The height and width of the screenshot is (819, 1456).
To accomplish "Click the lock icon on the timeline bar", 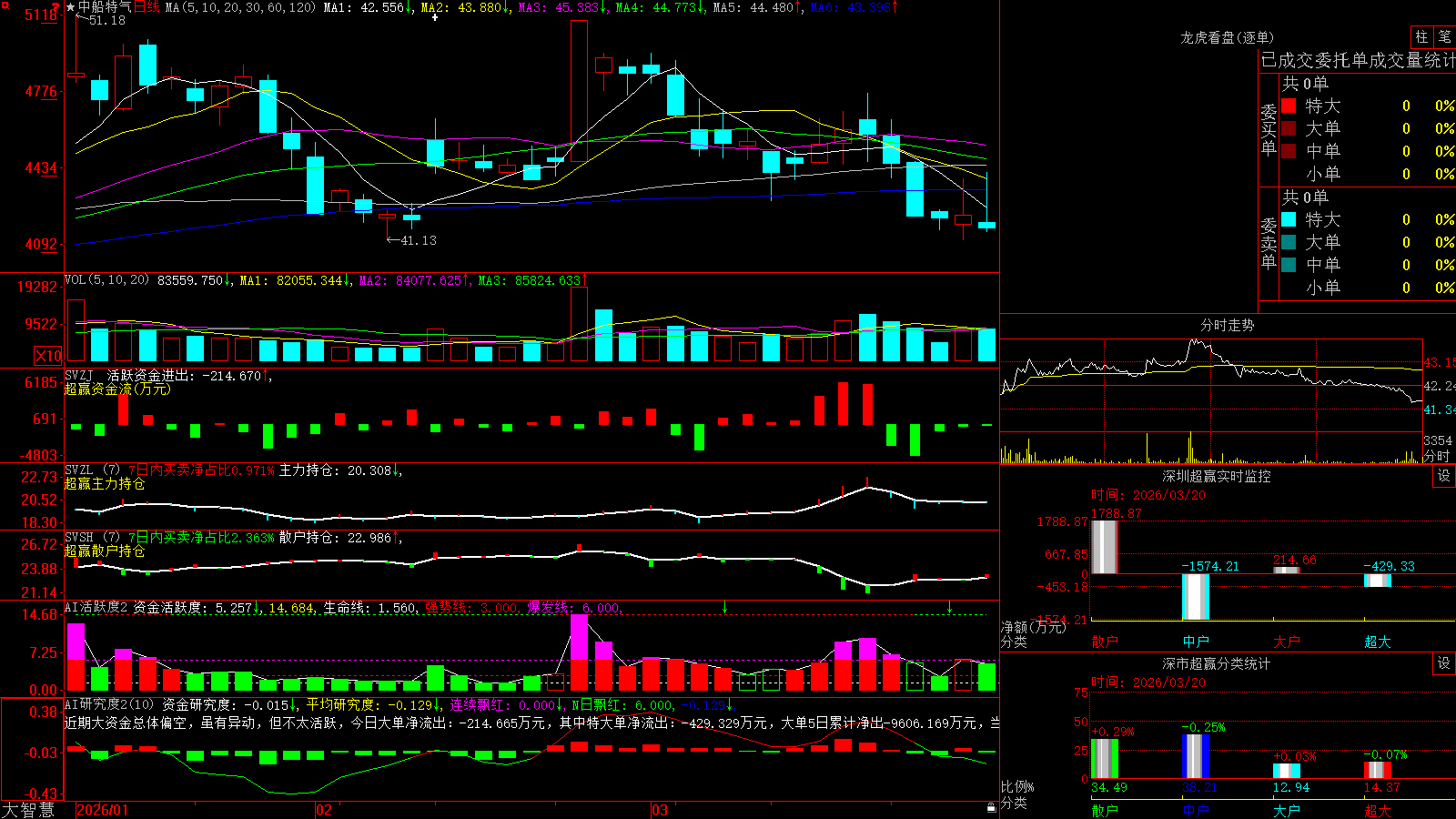I will click(991, 808).
